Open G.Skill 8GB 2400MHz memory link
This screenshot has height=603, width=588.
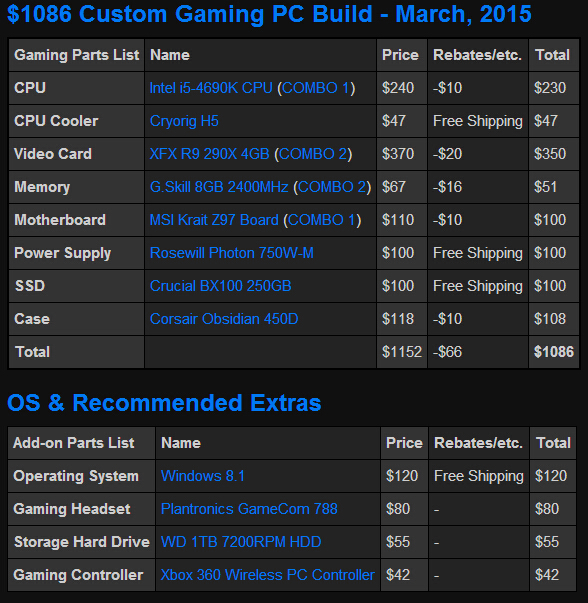point(219,187)
